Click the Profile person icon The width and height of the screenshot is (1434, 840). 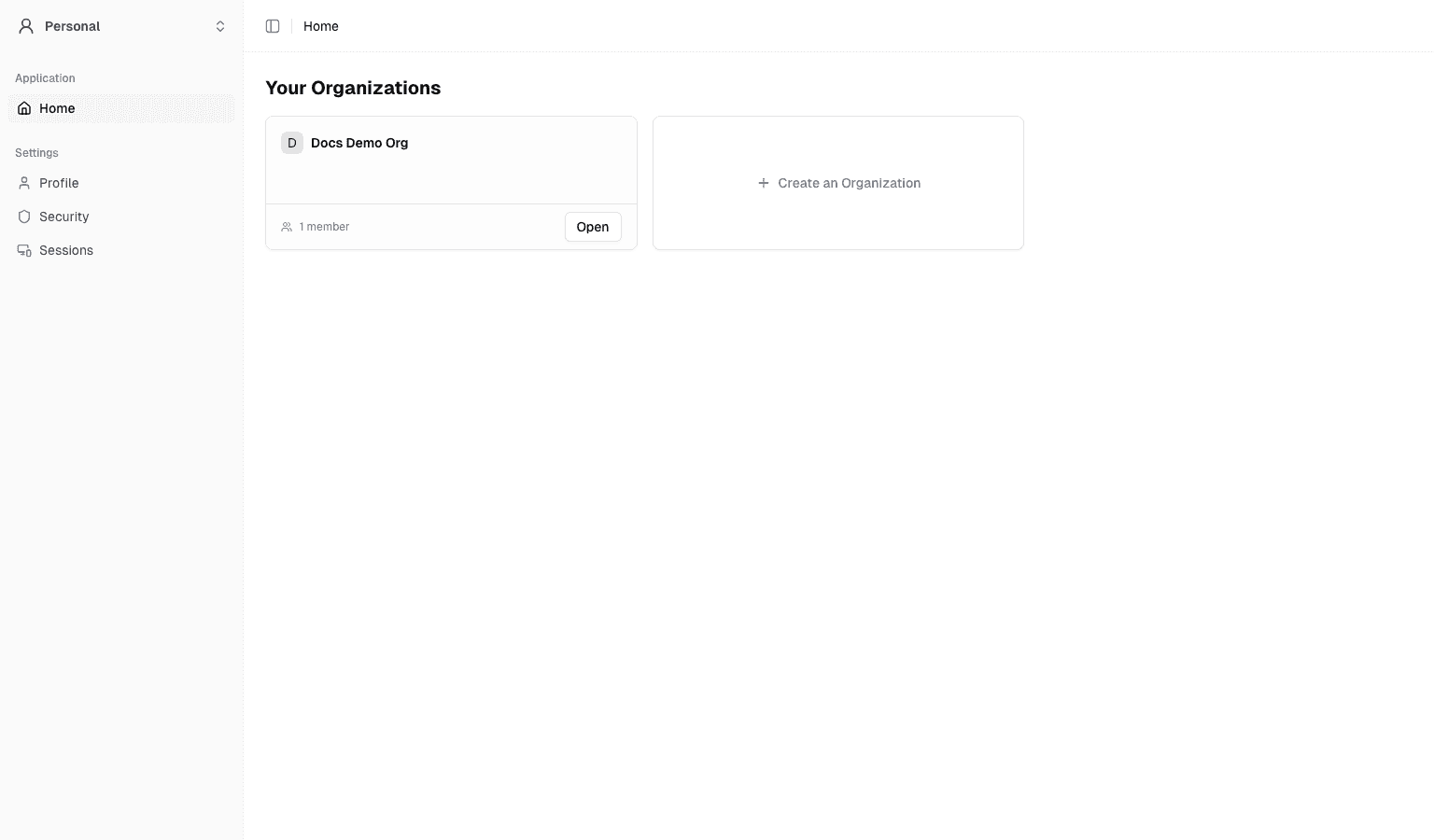coord(24,183)
